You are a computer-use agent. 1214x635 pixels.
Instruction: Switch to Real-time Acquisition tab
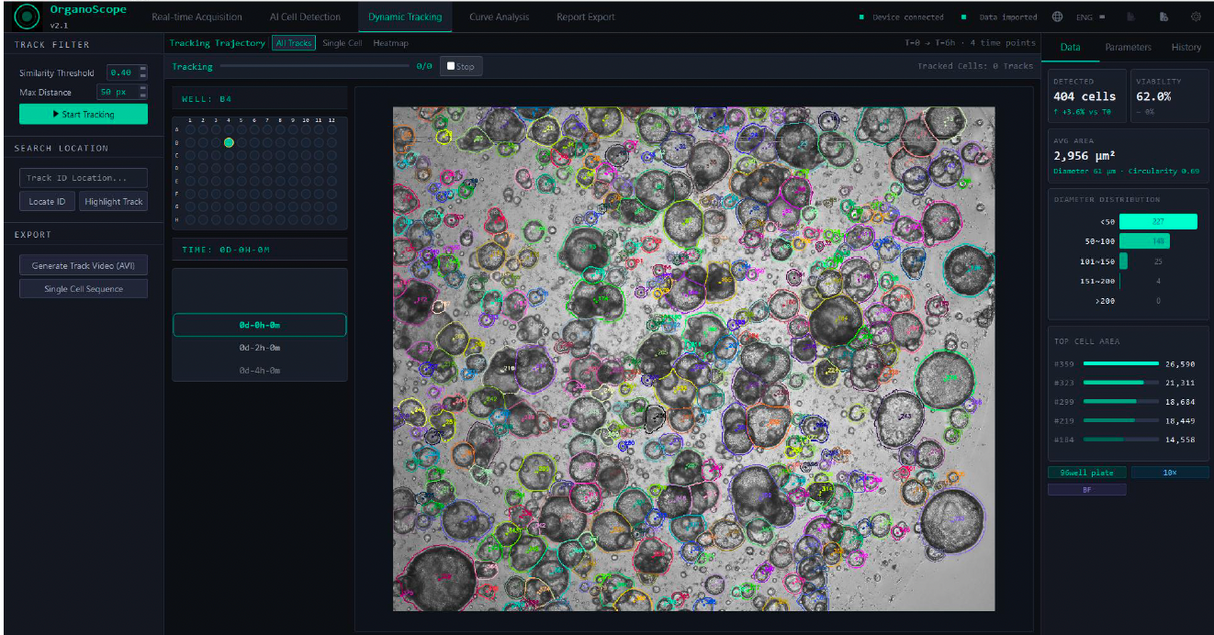(197, 17)
